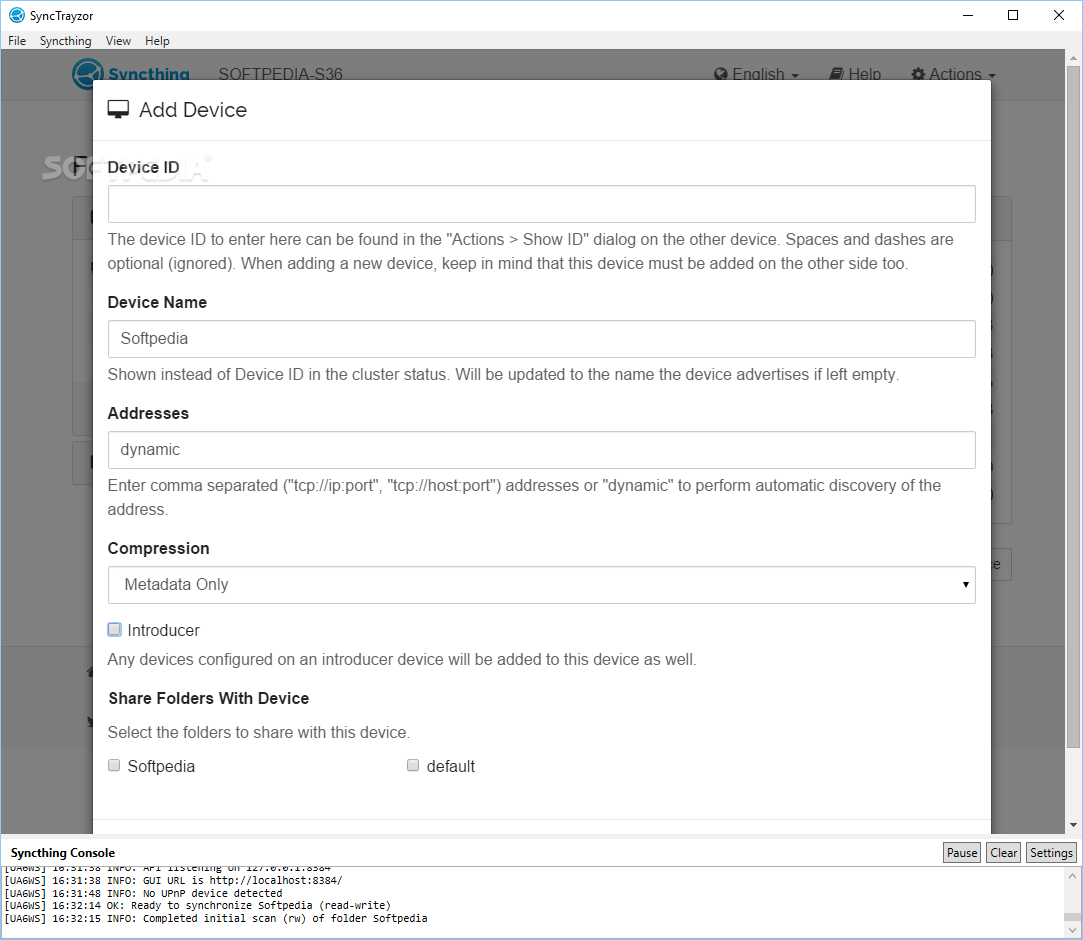
Task: Enable the Introducer checkbox
Action: 115,629
